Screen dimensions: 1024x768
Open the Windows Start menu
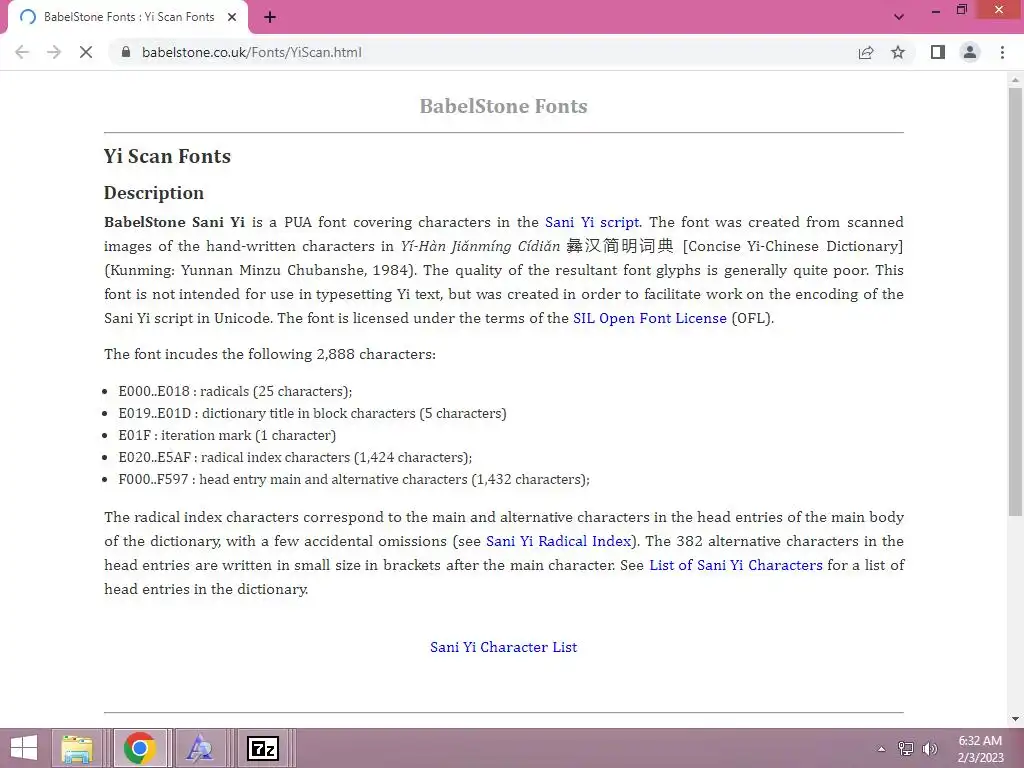(24, 748)
